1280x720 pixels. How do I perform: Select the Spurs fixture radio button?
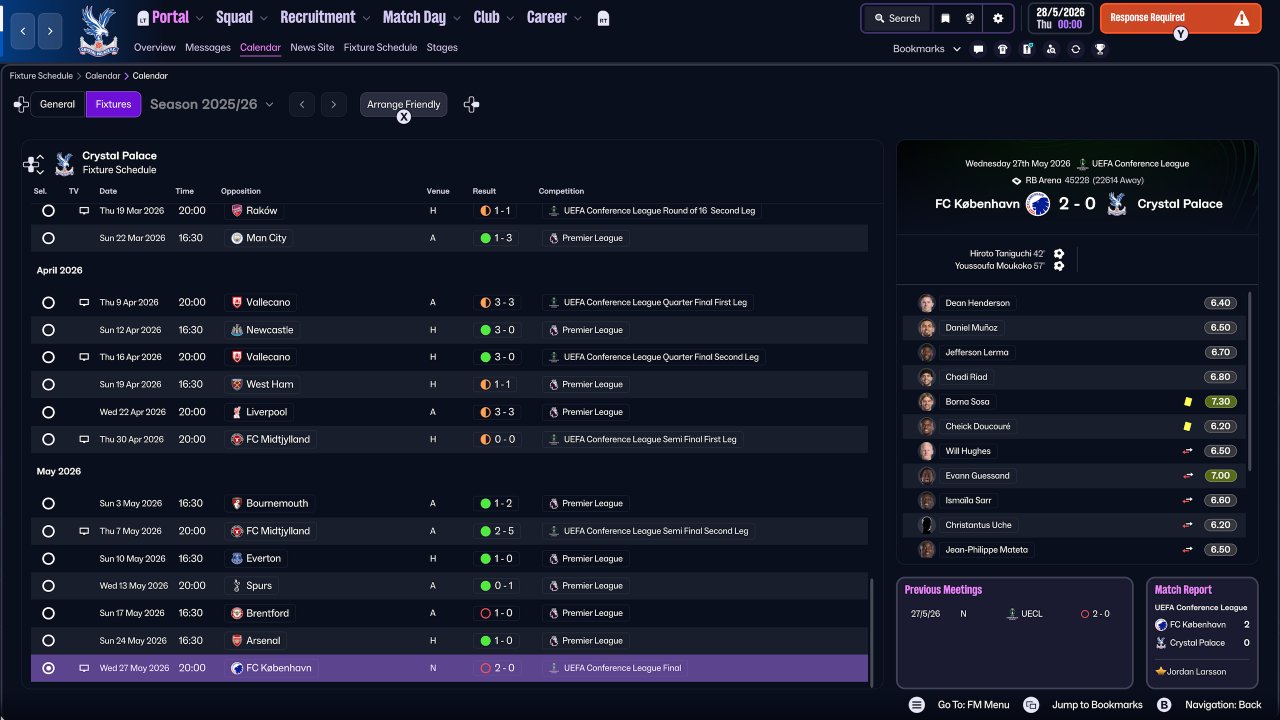[48, 586]
